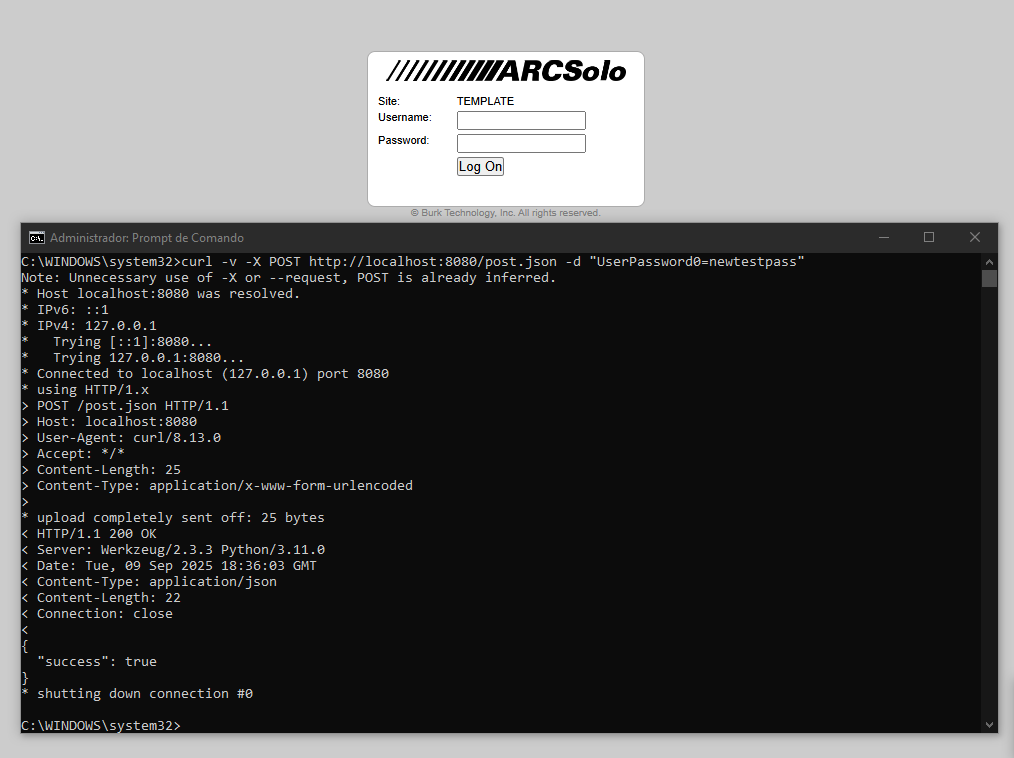Click the curl command line text

tap(493, 261)
